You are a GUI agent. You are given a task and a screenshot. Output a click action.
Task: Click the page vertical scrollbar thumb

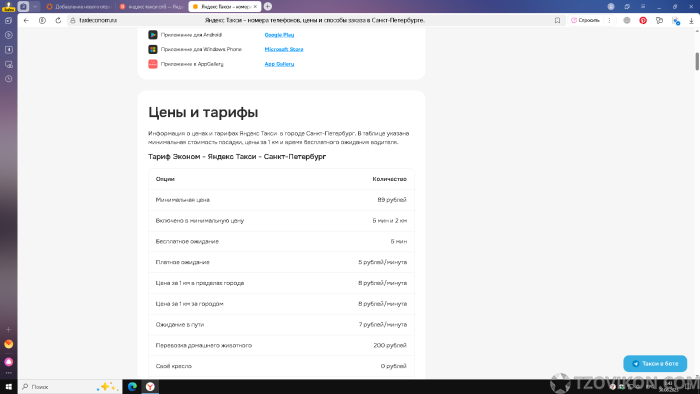697,61
